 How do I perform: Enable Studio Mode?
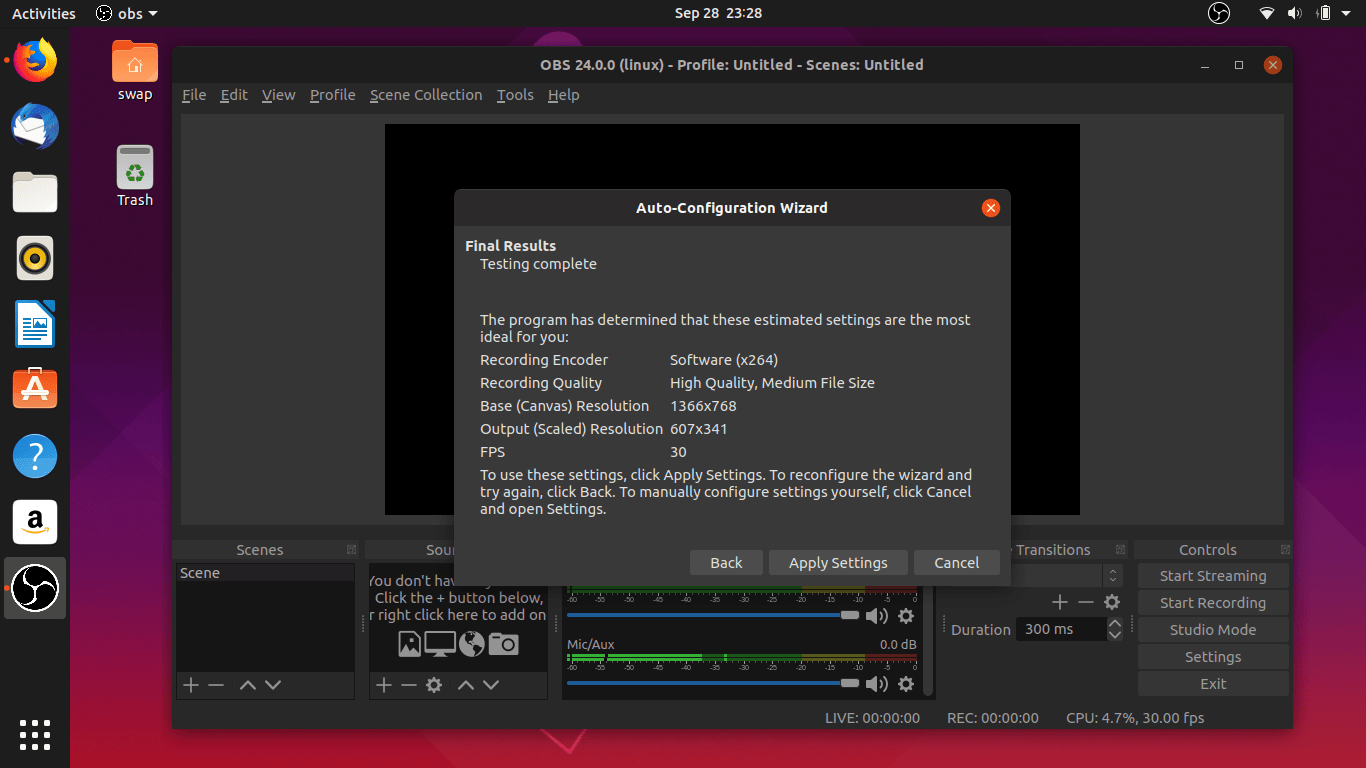(x=1213, y=630)
